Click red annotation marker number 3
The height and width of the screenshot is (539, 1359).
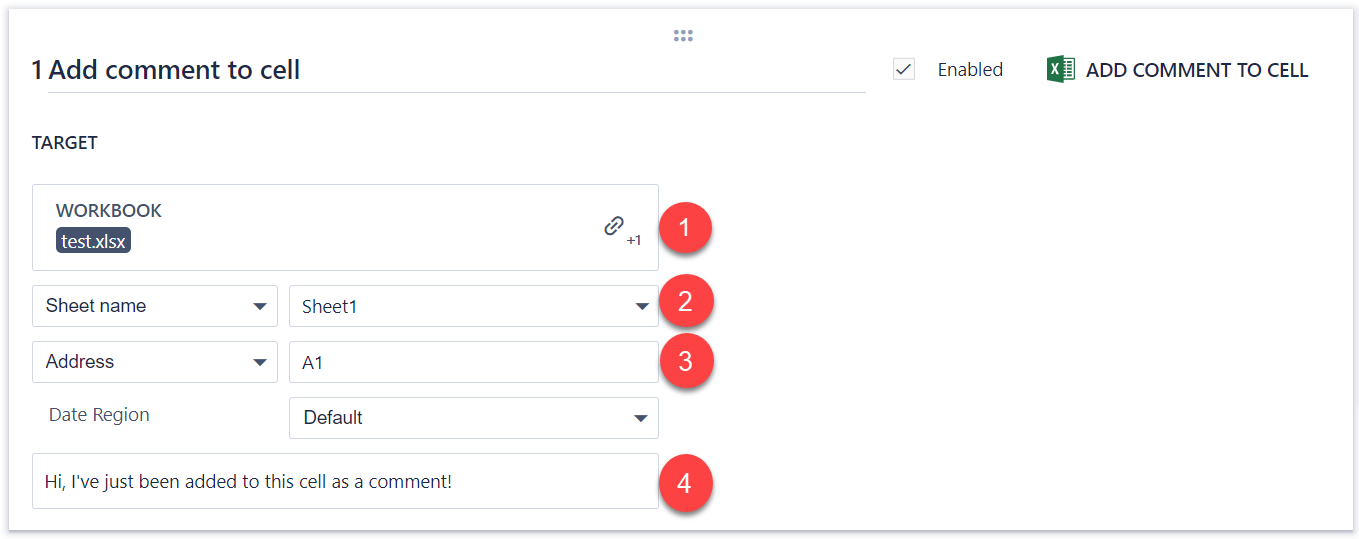(685, 361)
